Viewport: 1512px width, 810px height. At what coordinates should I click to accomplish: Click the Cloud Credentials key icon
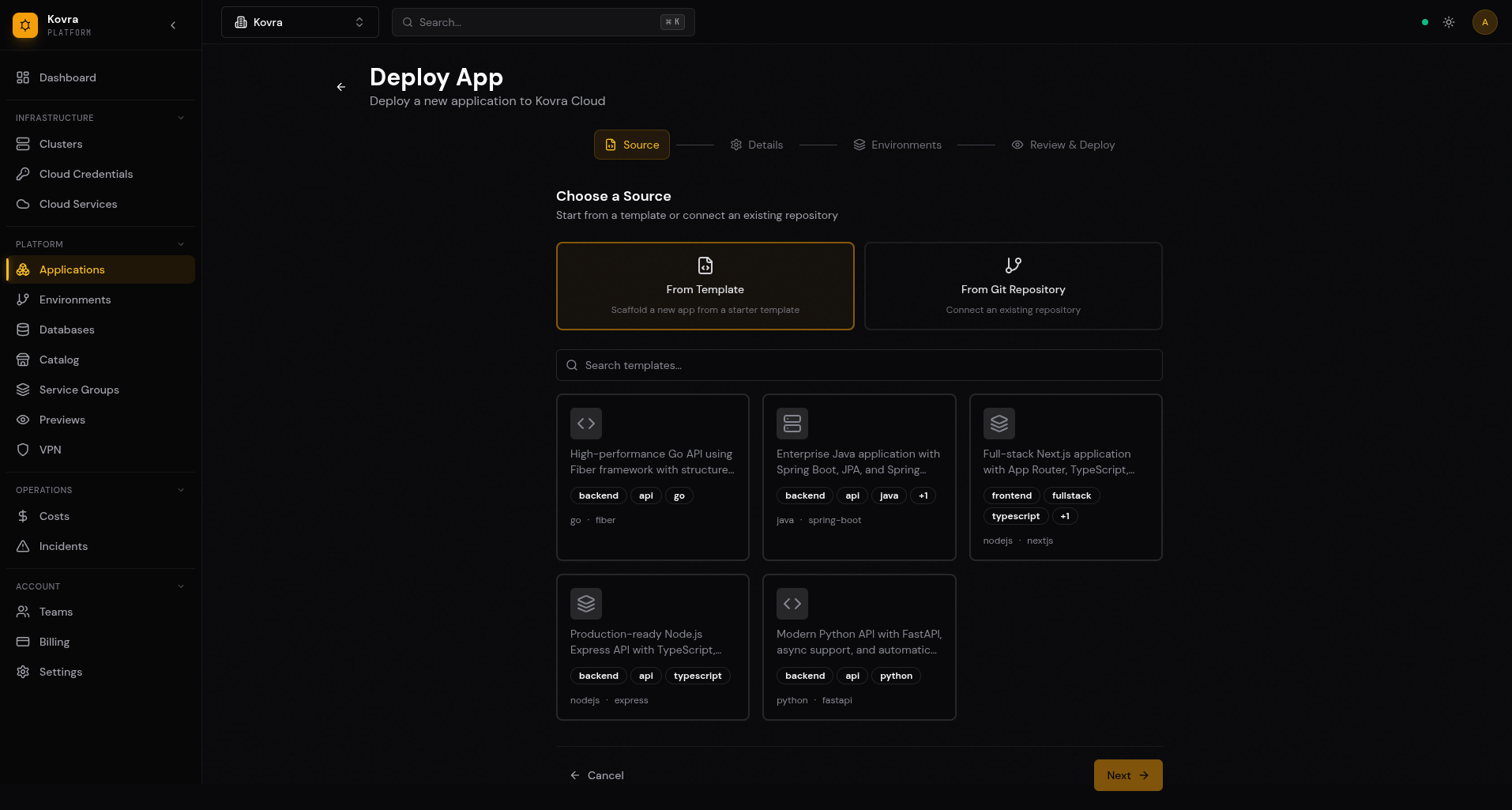(x=23, y=174)
